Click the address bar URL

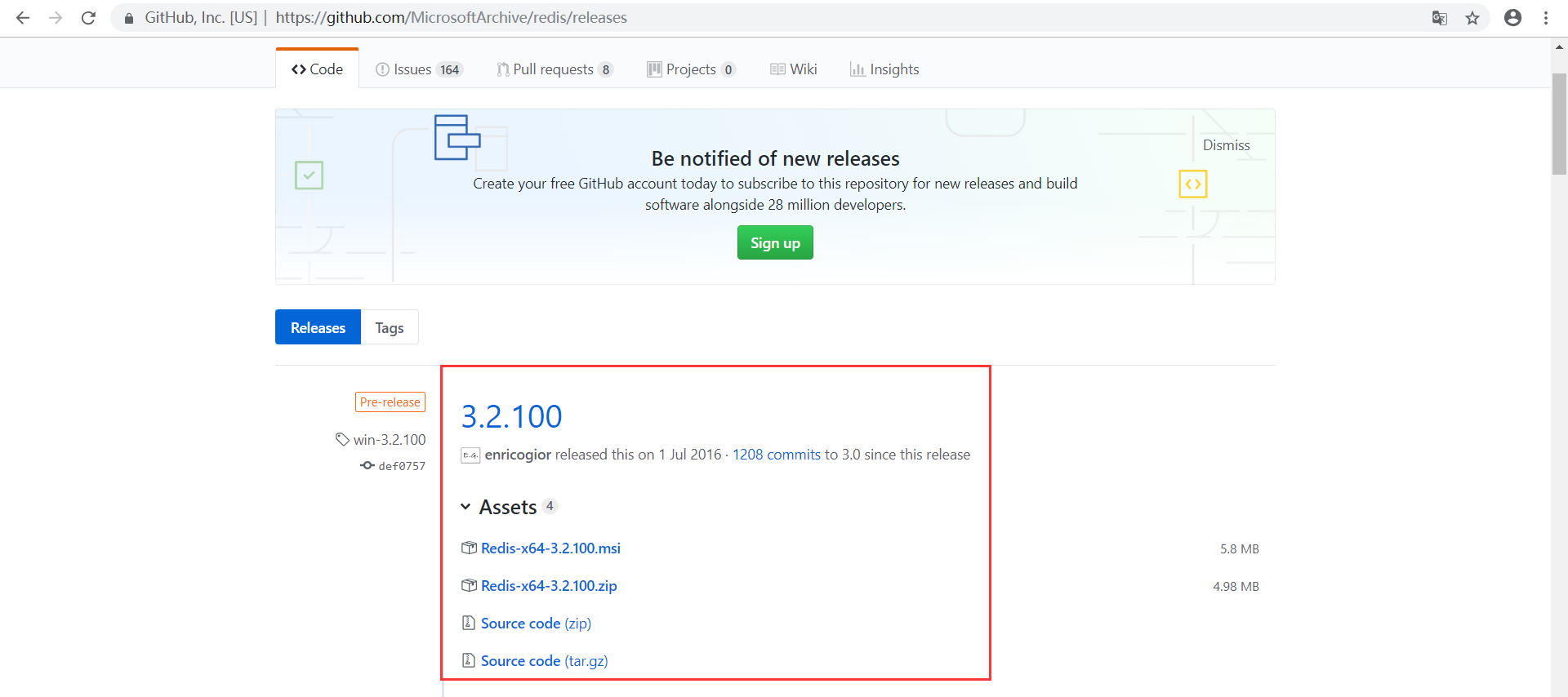click(x=451, y=18)
